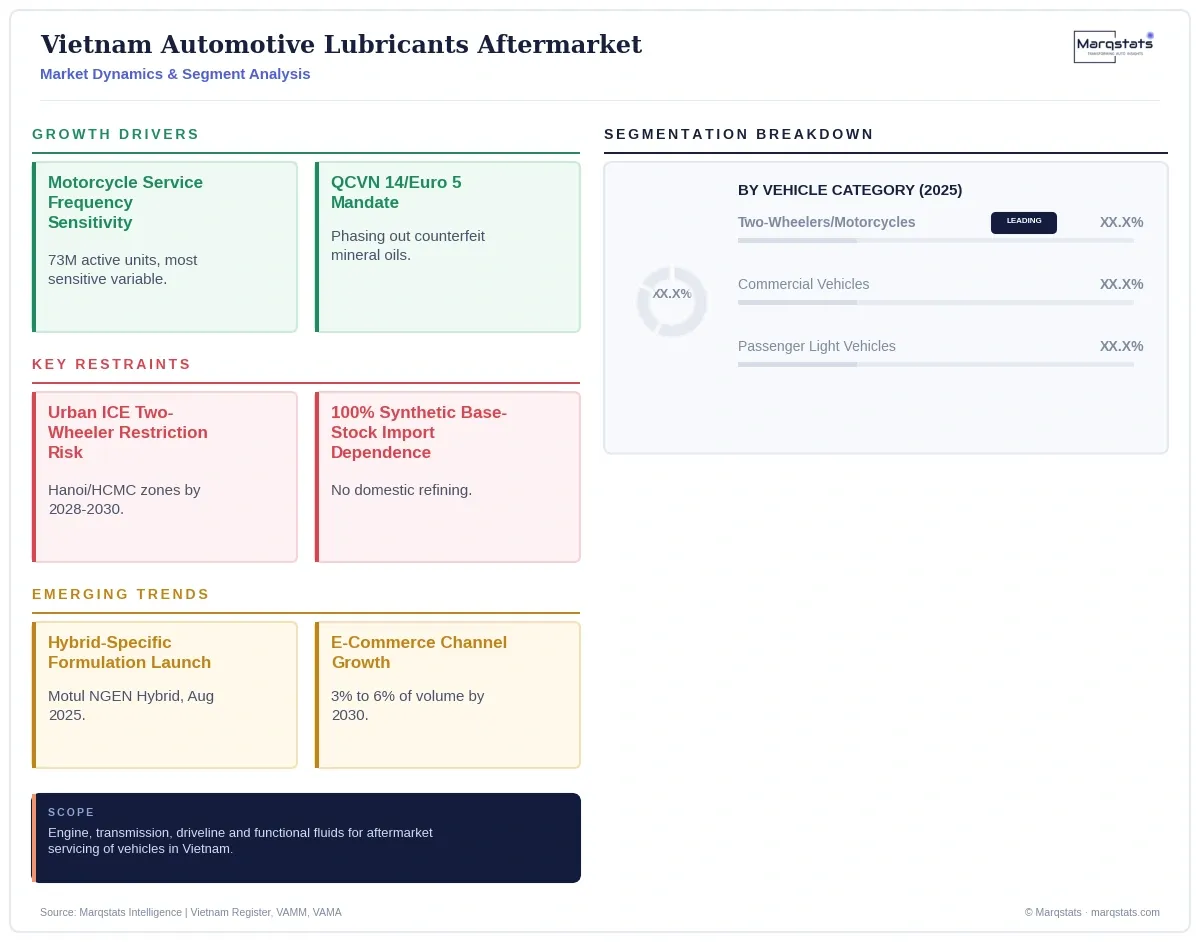Click 'Hanoi/HCMC zones by 2028-2030.' text
Image resolution: width=1200 pixels, height=942 pixels.
pyautogui.click(x=124, y=499)
